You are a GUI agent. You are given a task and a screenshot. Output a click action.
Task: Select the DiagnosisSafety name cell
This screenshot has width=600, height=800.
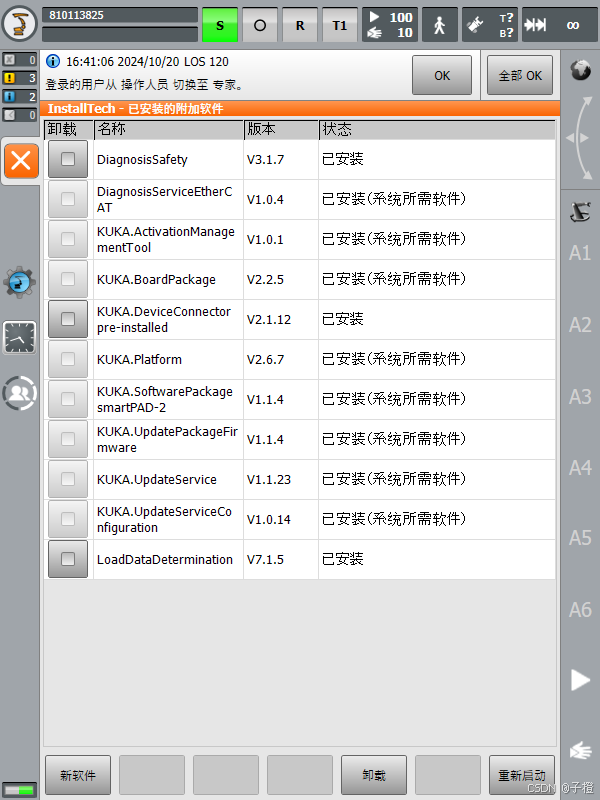tap(168, 159)
